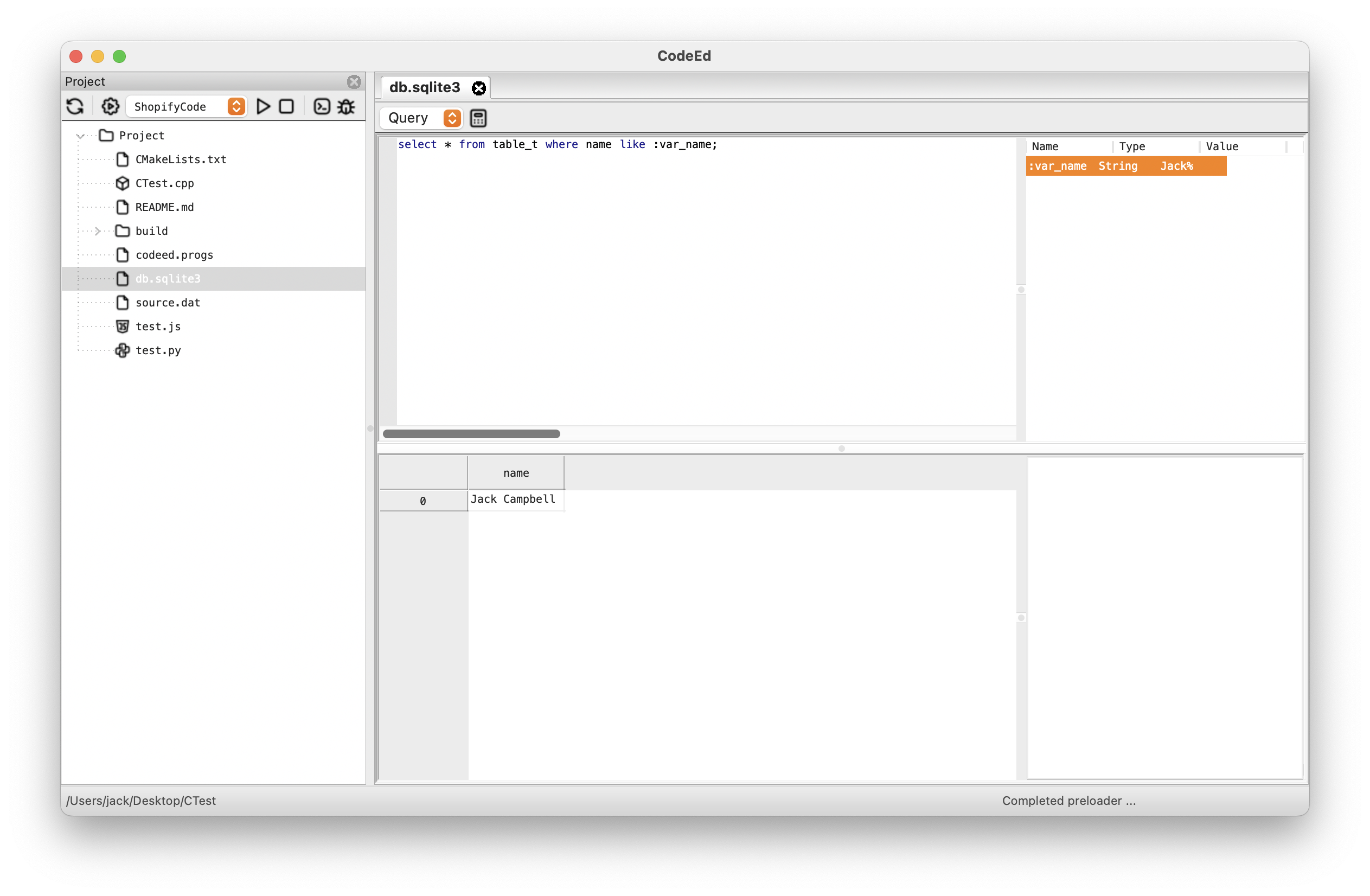Start debugging with the bug icon
Image resolution: width=1370 pixels, height=896 pixels.
347,106
